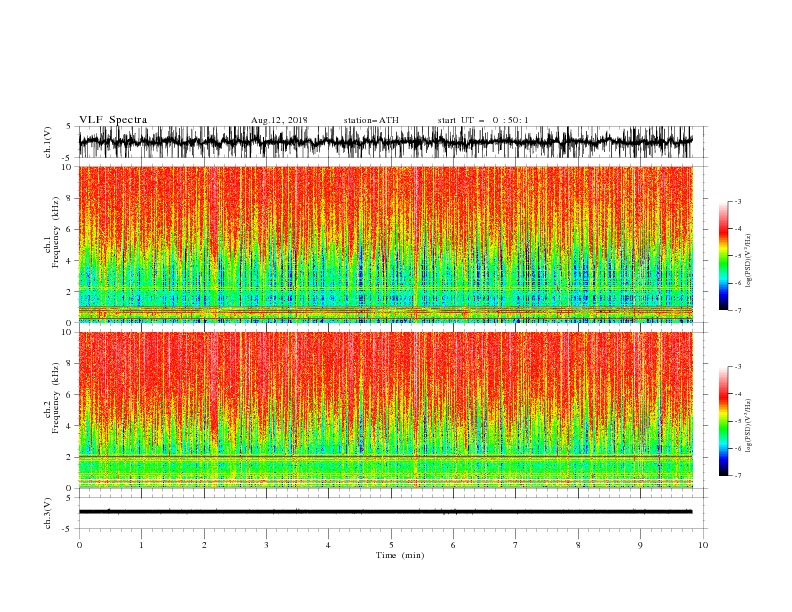
Task: Click the time axis tick label "3"
Action: (266, 545)
